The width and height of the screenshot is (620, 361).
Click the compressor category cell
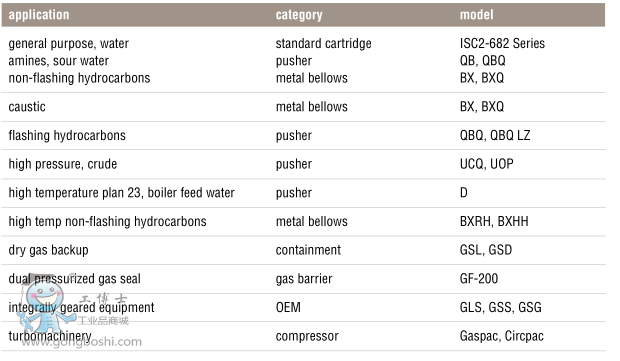click(x=307, y=336)
